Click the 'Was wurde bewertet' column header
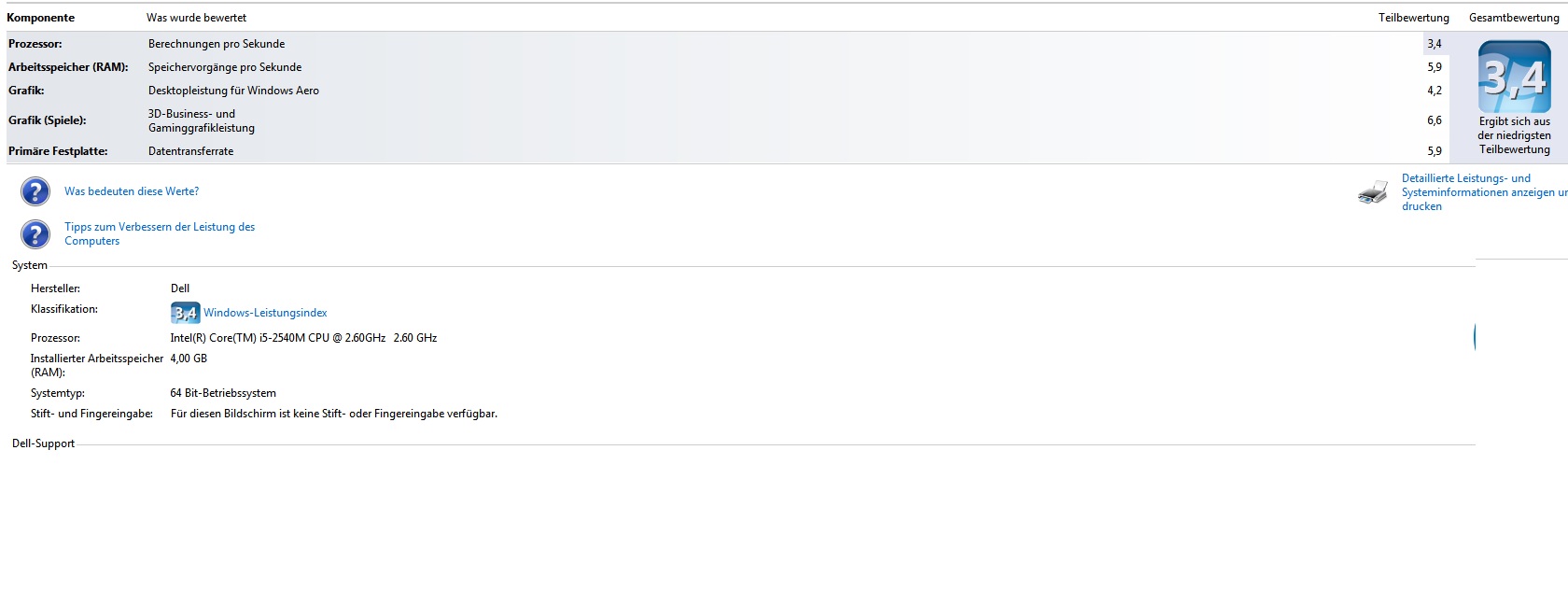The width and height of the screenshot is (1568, 605). [x=196, y=18]
